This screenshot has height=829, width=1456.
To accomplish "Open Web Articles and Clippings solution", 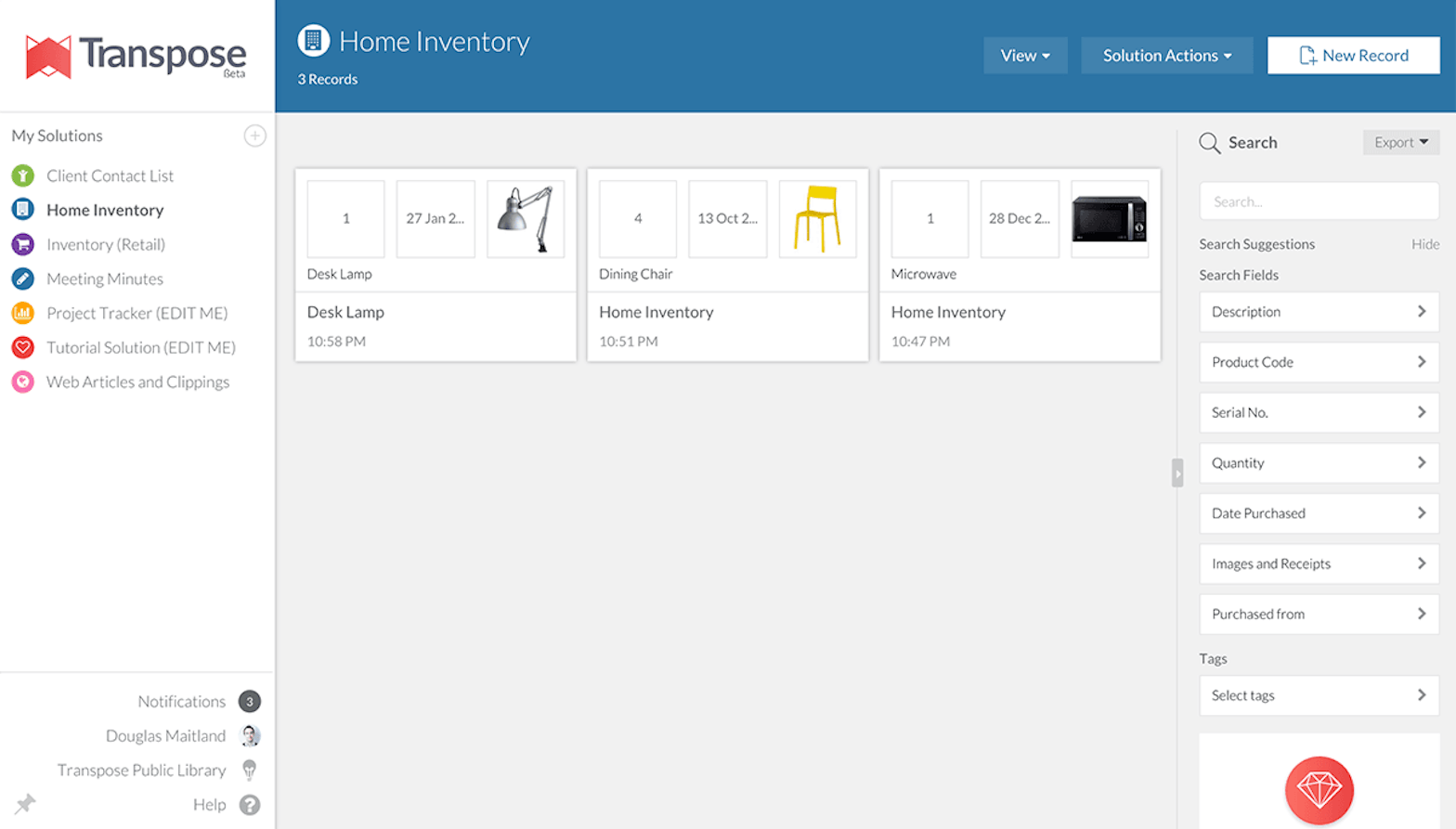I will pyautogui.click(x=137, y=382).
